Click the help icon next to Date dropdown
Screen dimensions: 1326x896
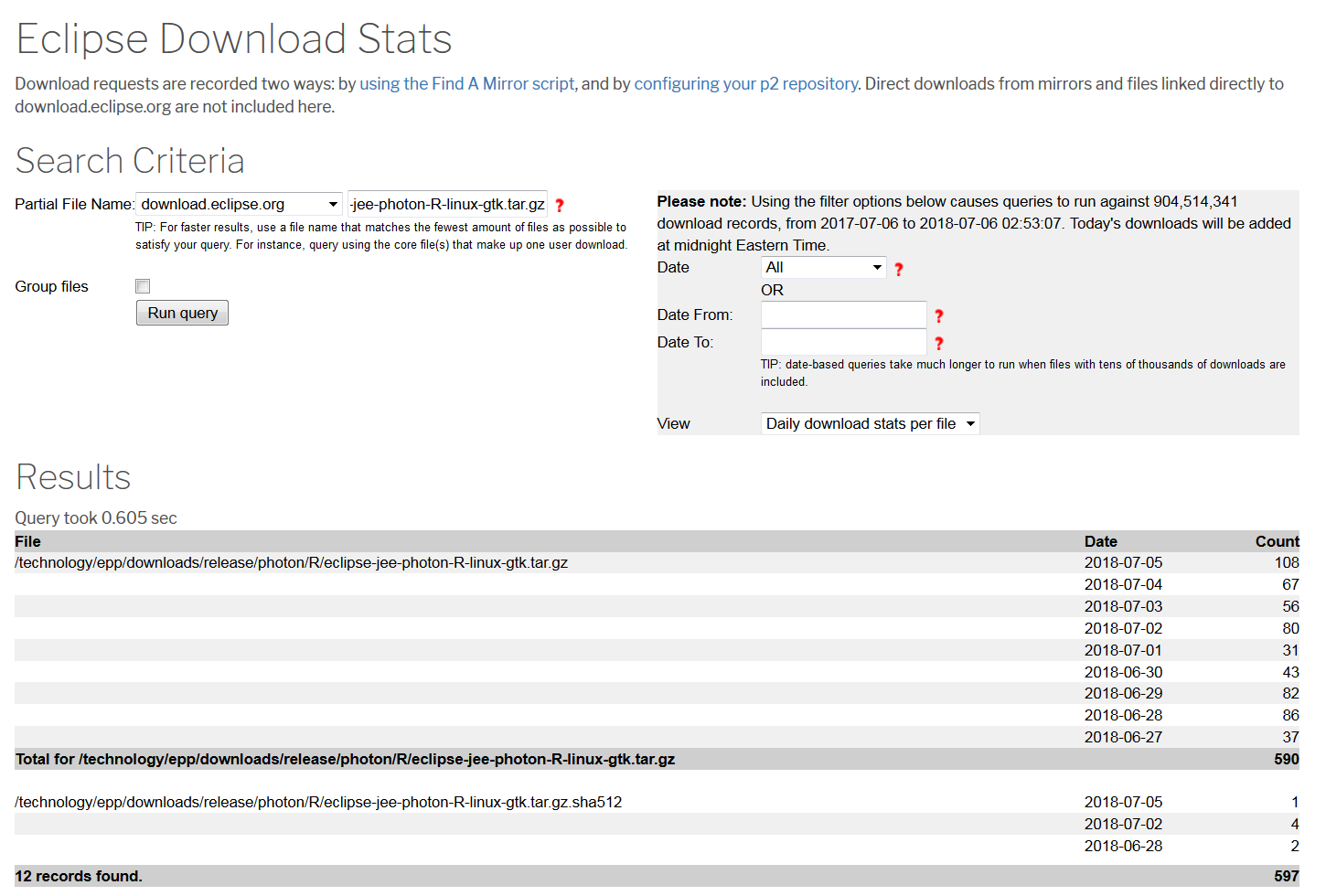coord(899,269)
